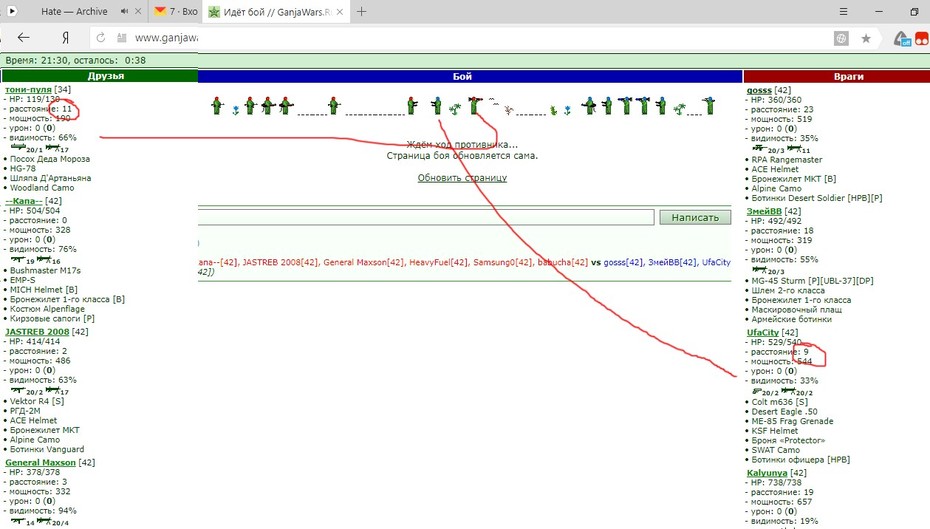The width and height of the screenshot is (930, 529).
Task: Open the red extension icon in the toolbar
Action: click(922, 39)
